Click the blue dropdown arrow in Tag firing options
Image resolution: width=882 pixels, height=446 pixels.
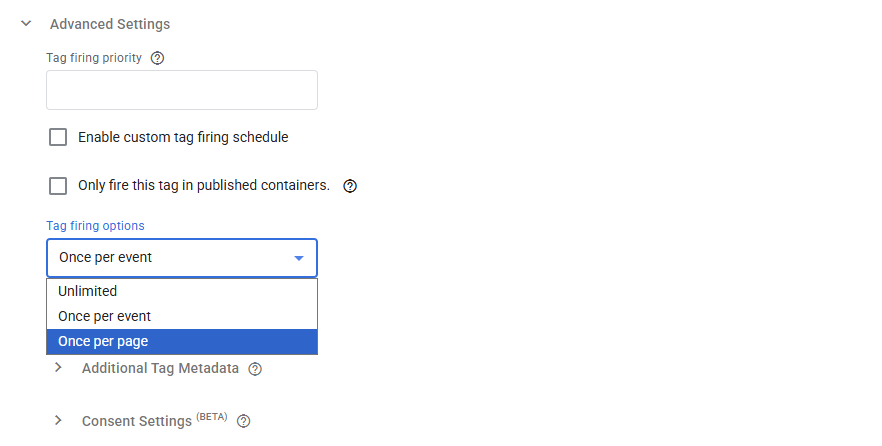299,258
